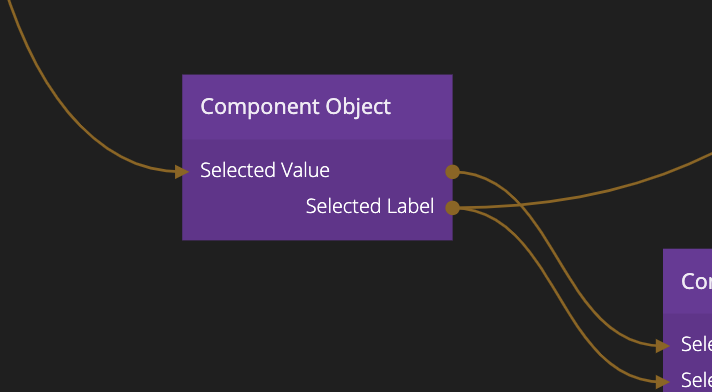Click first cut-off 'Sele' port on right node
The image size is (712, 392).
click(x=696, y=344)
